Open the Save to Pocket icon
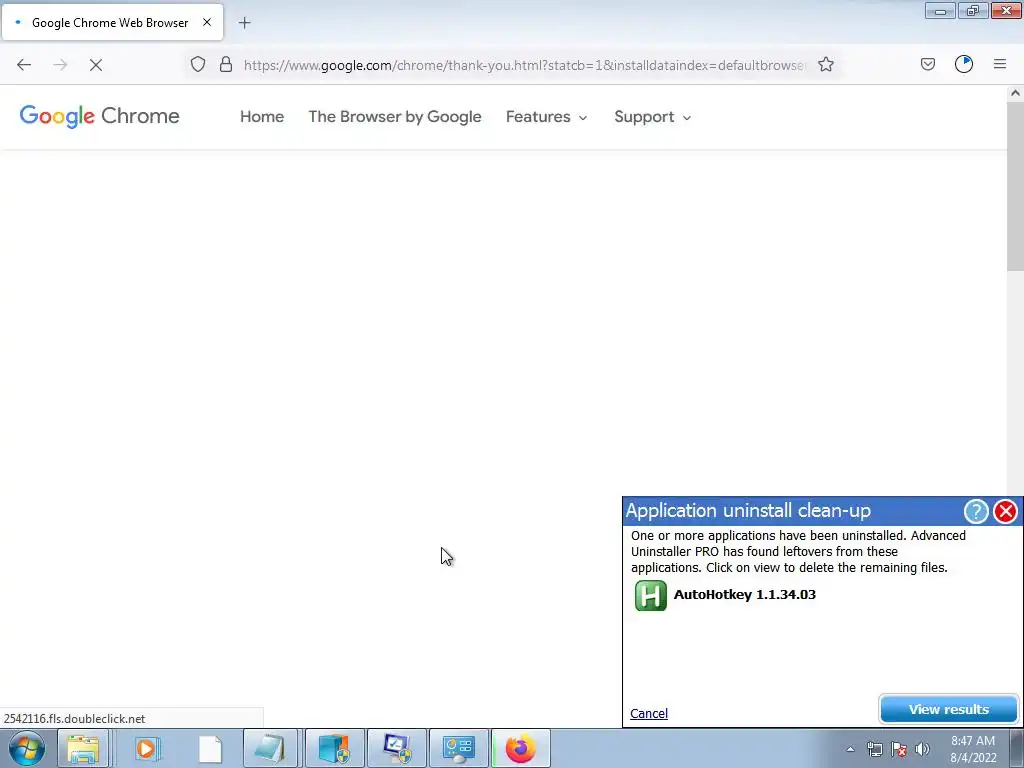Image resolution: width=1024 pixels, height=768 pixels. coord(927,64)
